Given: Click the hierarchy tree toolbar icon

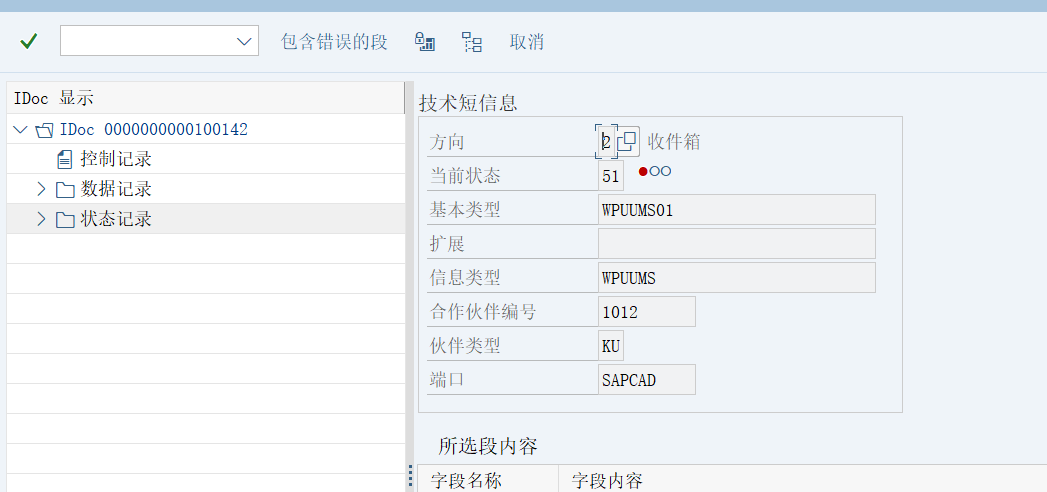Looking at the screenshot, I should point(472,42).
